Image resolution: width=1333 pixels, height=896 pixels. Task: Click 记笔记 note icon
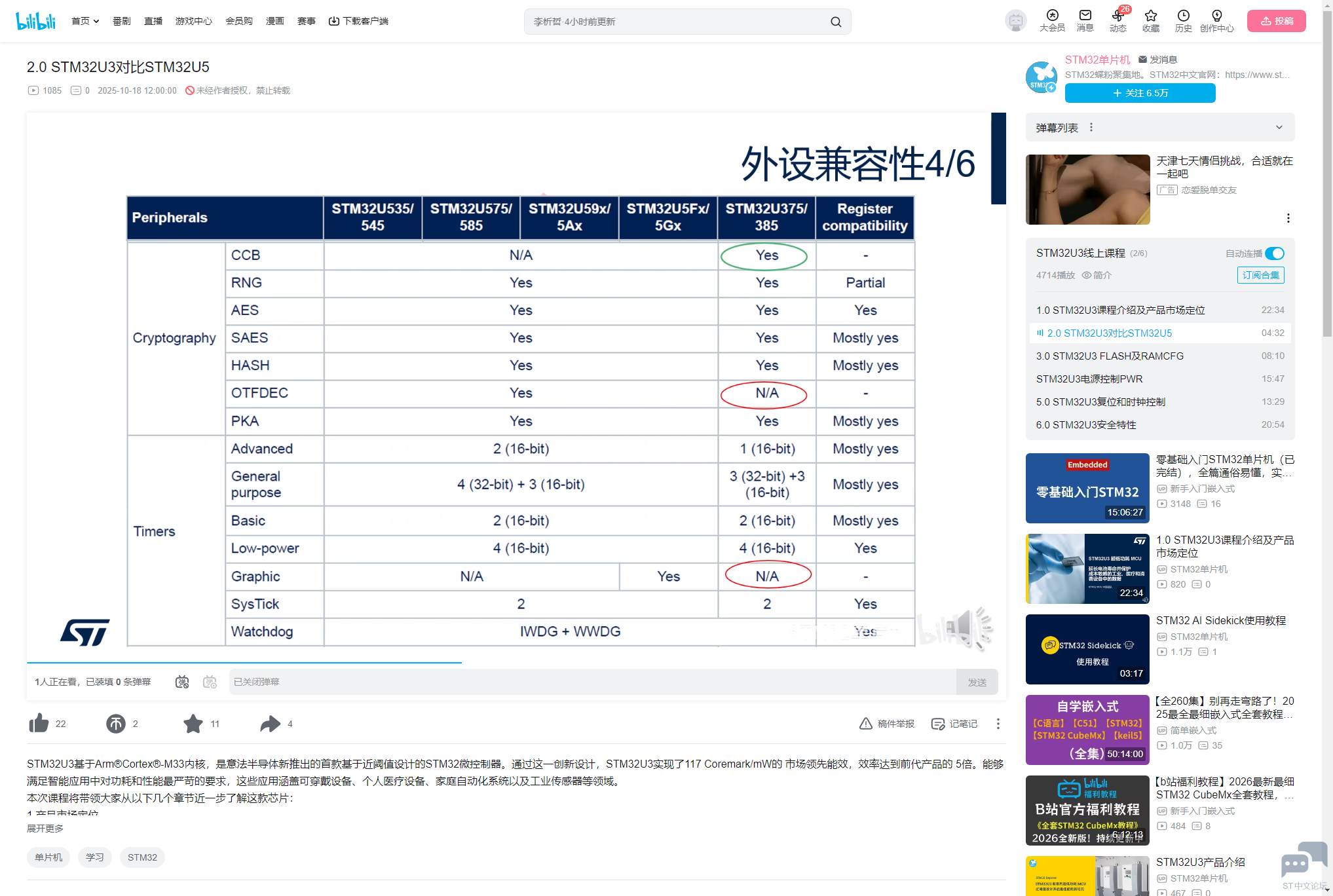click(938, 723)
